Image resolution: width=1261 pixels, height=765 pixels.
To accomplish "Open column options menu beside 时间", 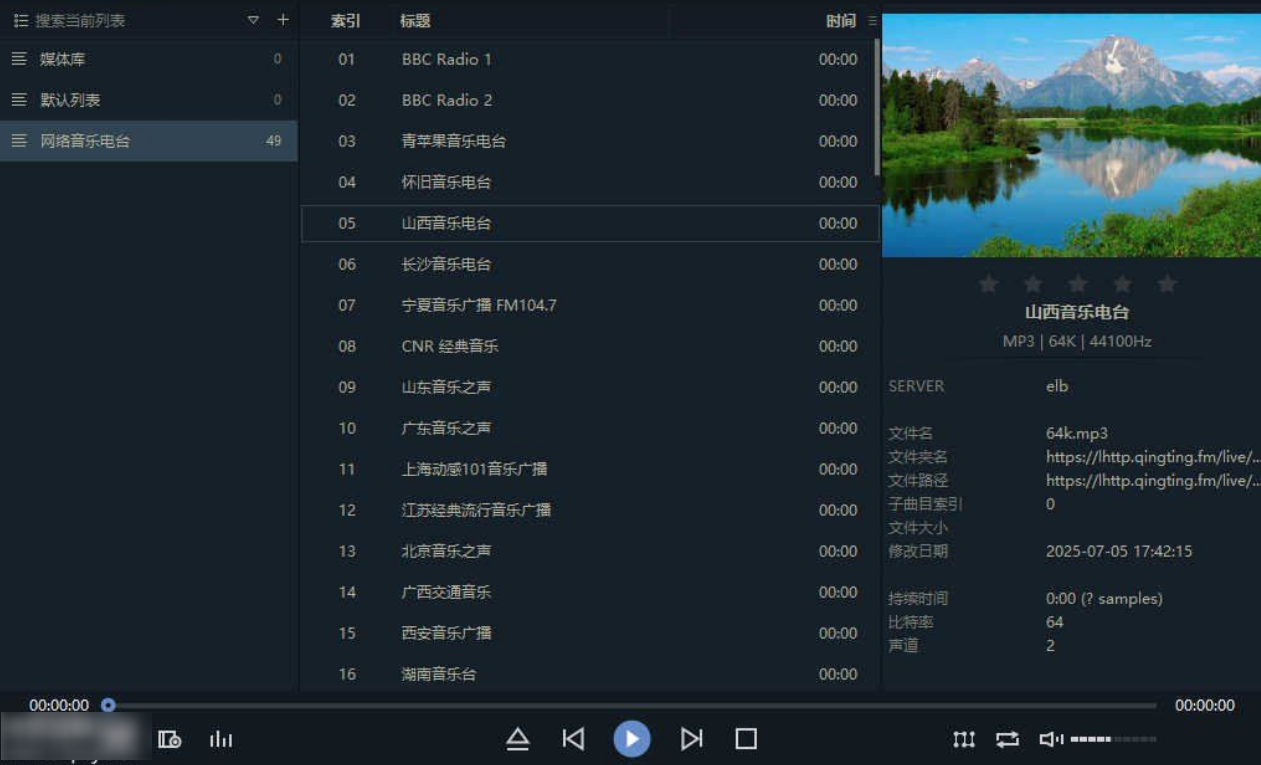I will [x=872, y=21].
